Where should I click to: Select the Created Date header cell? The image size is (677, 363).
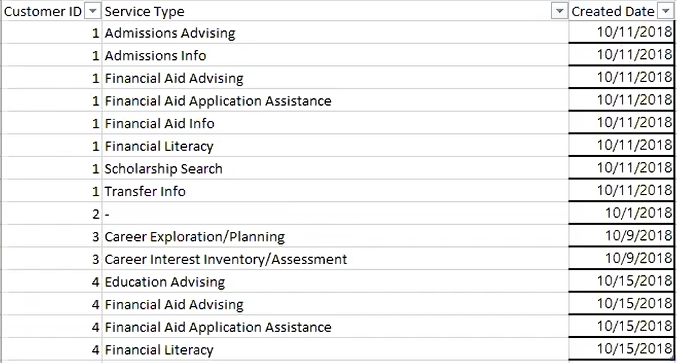click(622, 11)
